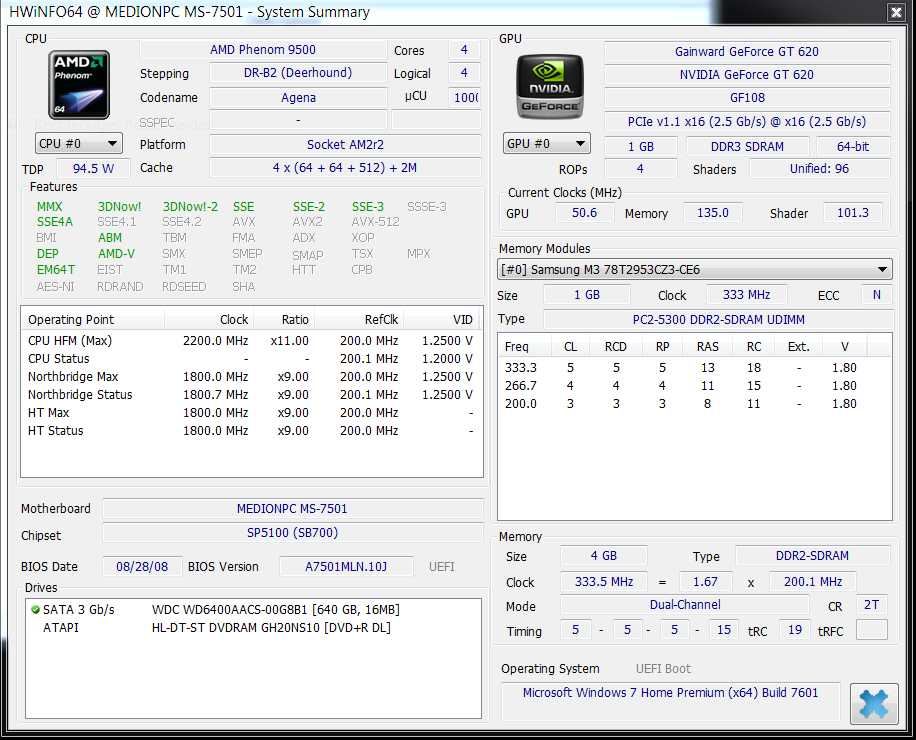Click the memory clock 333.5 MHz field

pyautogui.click(x=603, y=582)
